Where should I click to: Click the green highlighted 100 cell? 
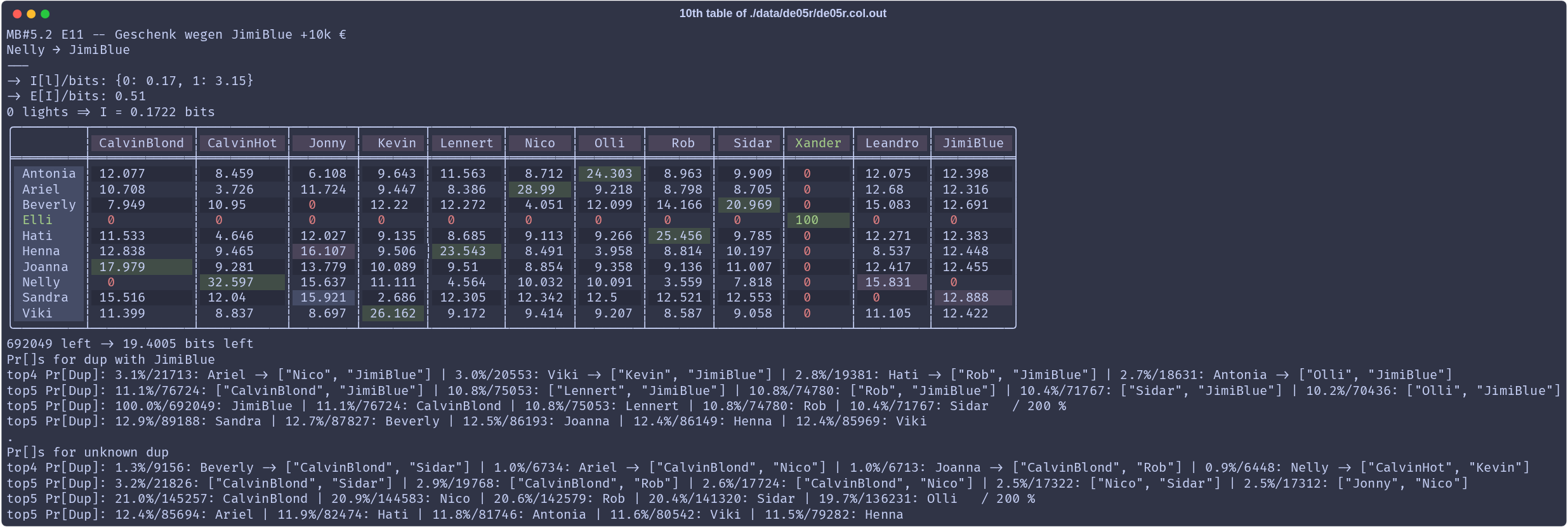[817, 220]
